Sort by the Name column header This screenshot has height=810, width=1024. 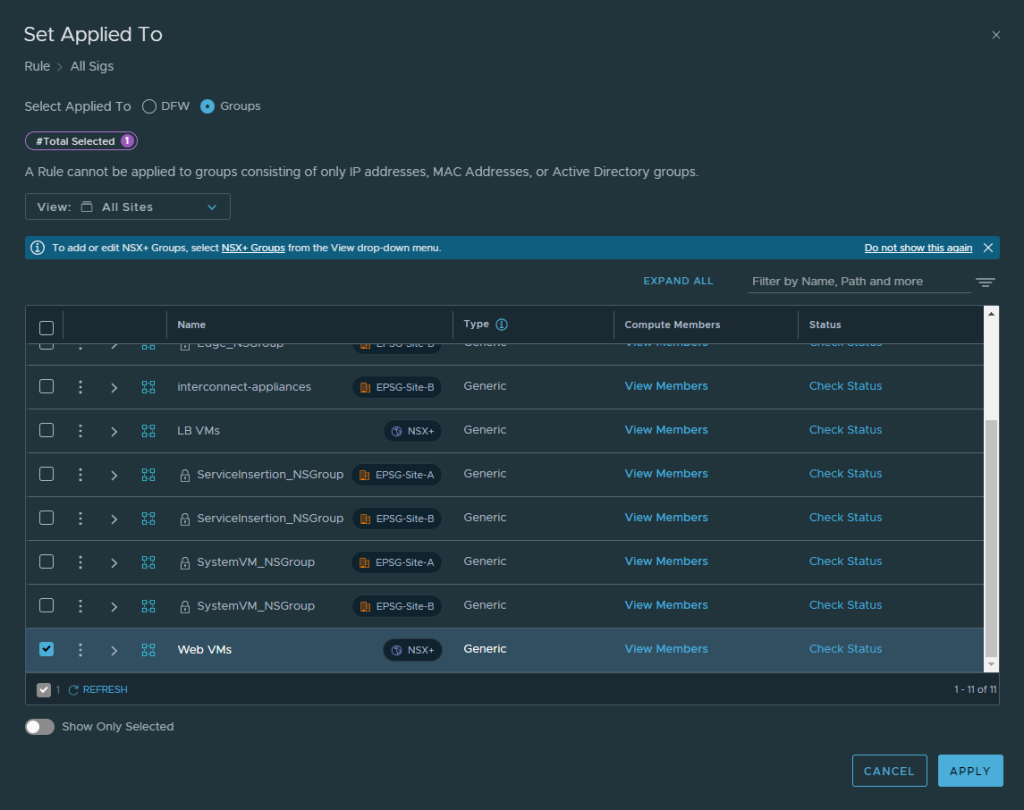[192, 325]
